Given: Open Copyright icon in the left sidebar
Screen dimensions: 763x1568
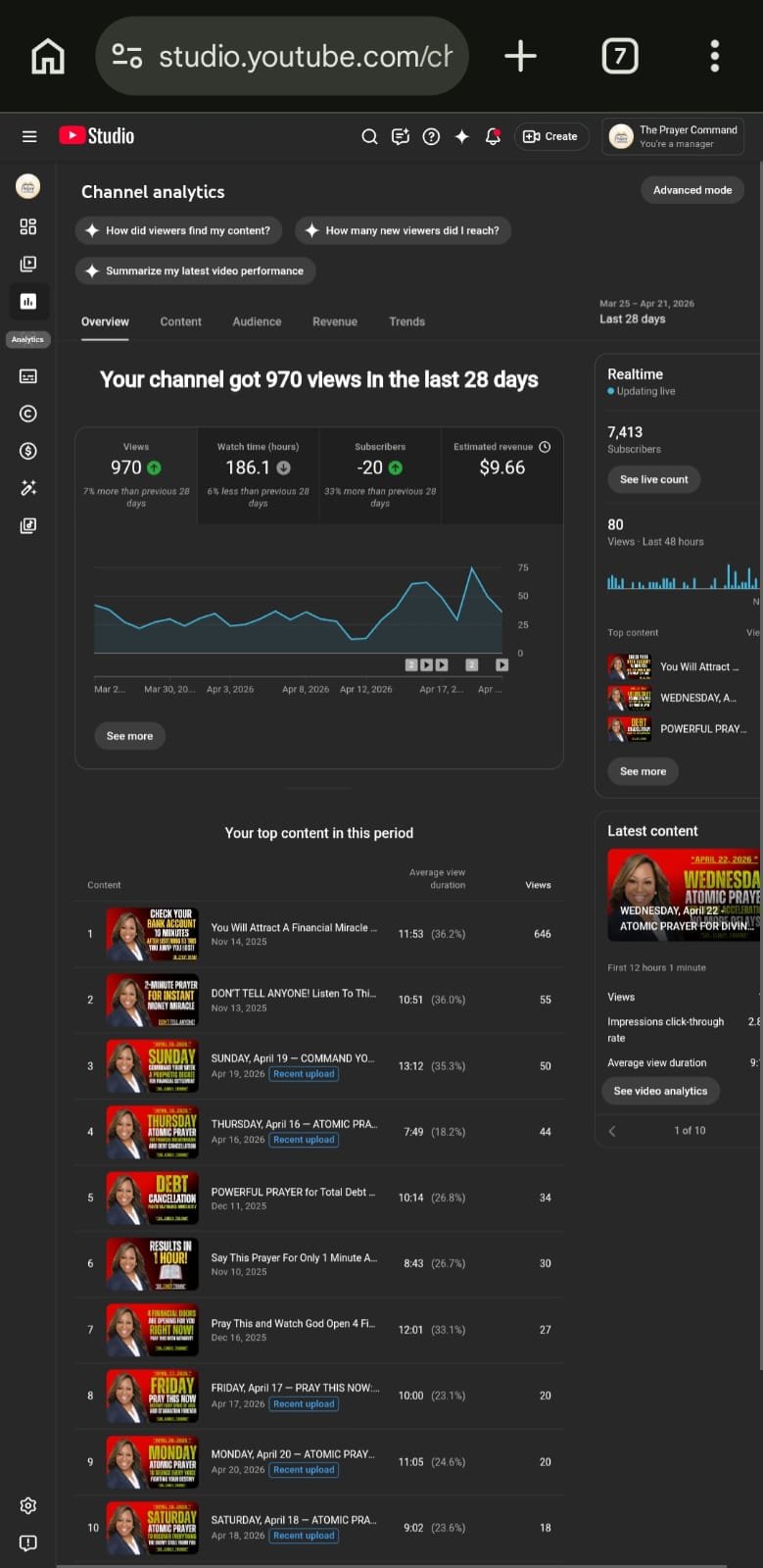Looking at the screenshot, I should [28, 414].
